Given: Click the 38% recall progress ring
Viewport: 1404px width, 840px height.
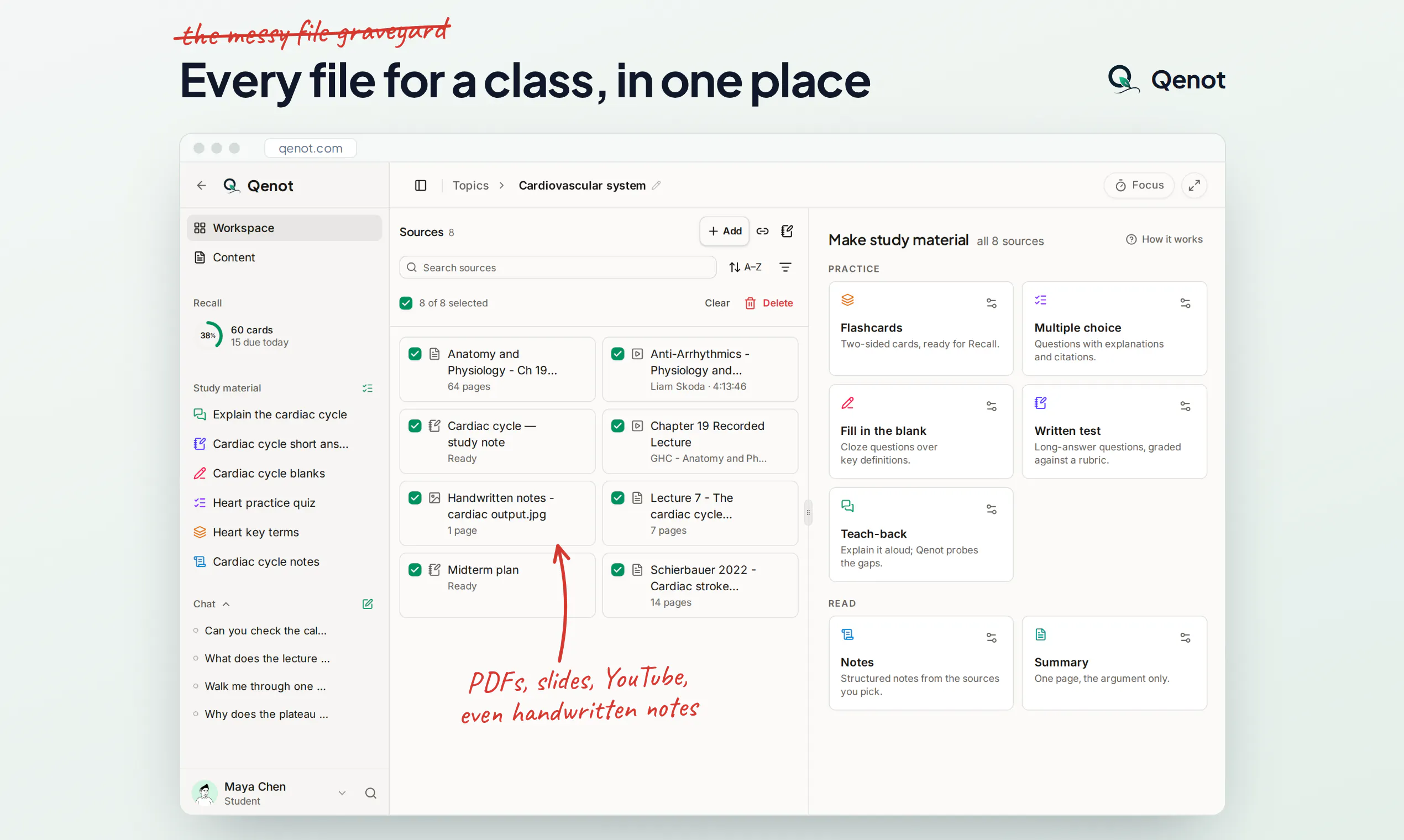Looking at the screenshot, I should click(208, 335).
